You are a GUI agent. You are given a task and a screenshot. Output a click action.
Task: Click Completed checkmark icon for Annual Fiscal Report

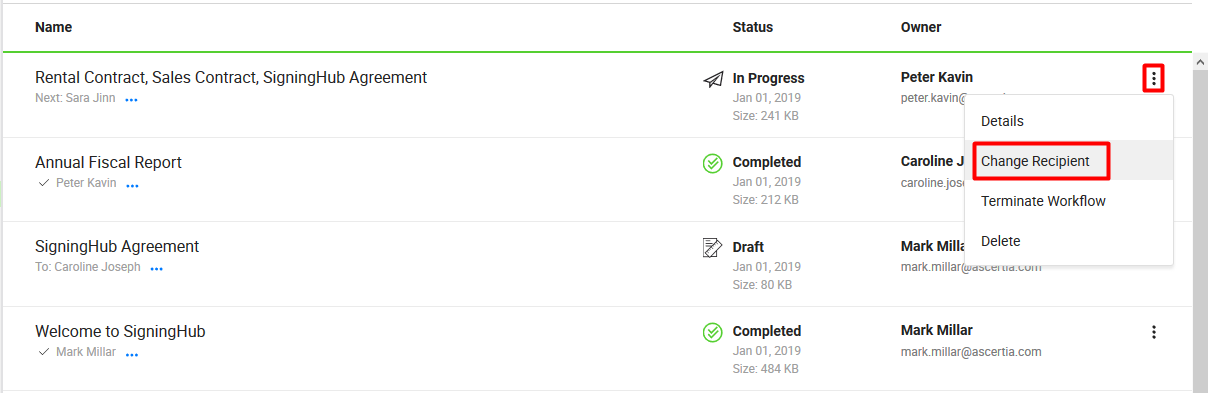point(713,163)
